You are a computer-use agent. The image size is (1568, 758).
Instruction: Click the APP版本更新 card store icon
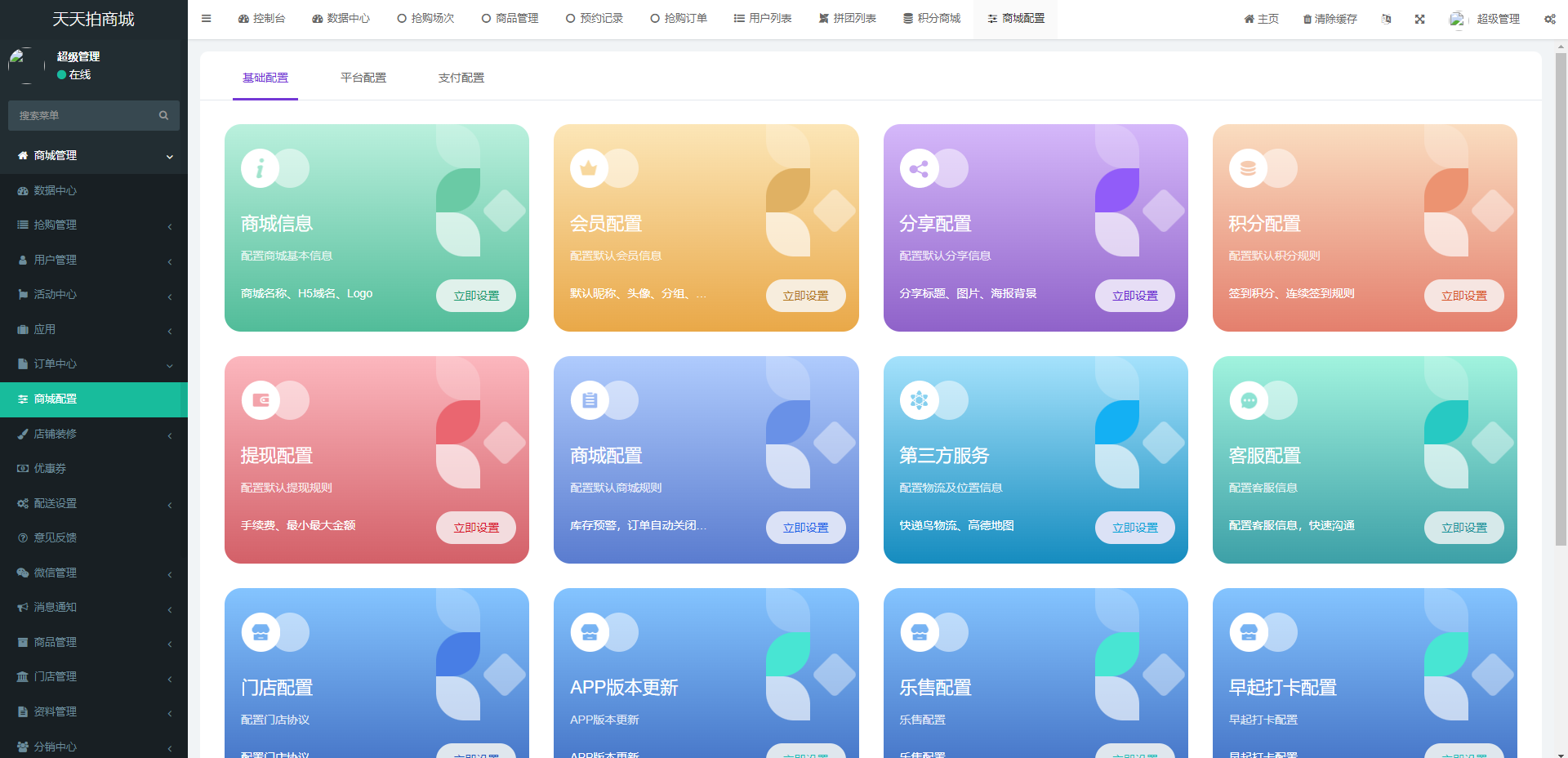tap(590, 632)
